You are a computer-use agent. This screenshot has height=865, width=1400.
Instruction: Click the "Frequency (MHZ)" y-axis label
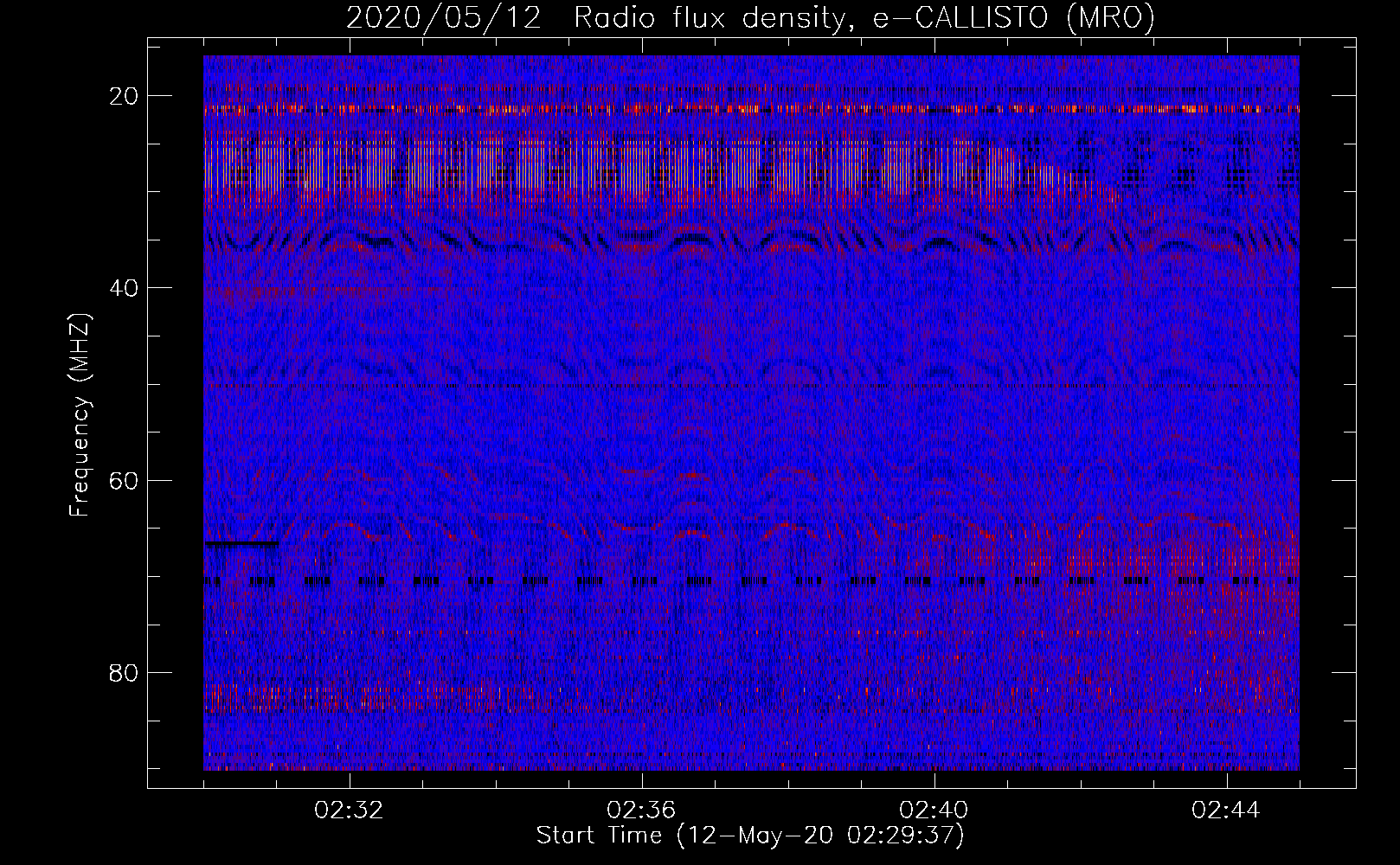pos(80,415)
